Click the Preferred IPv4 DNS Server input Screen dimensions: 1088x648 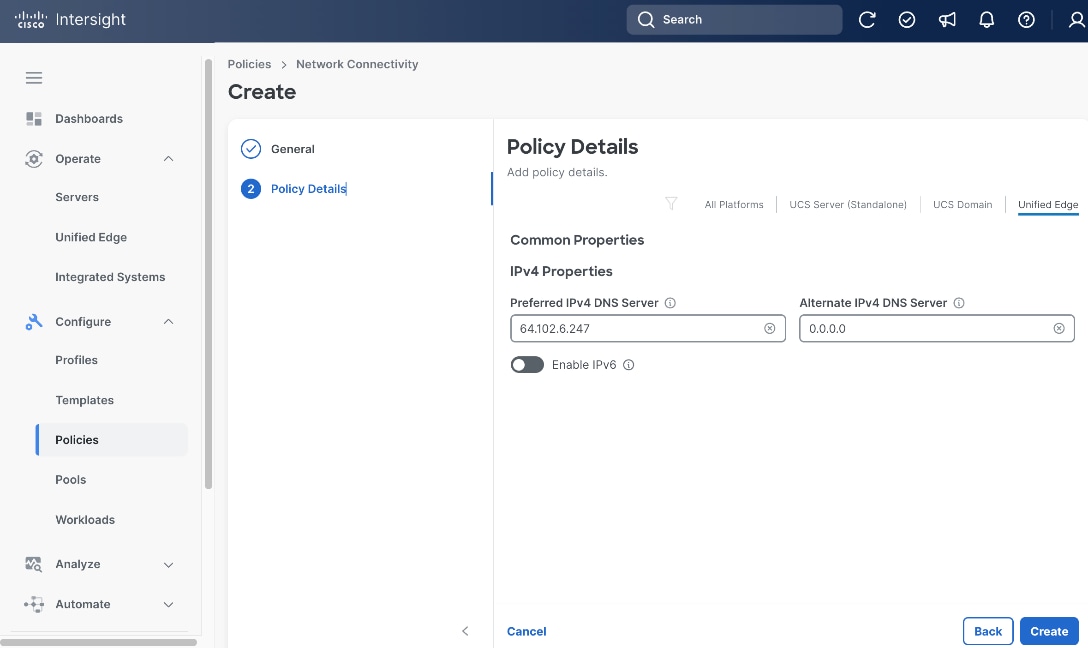tap(647, 328)
